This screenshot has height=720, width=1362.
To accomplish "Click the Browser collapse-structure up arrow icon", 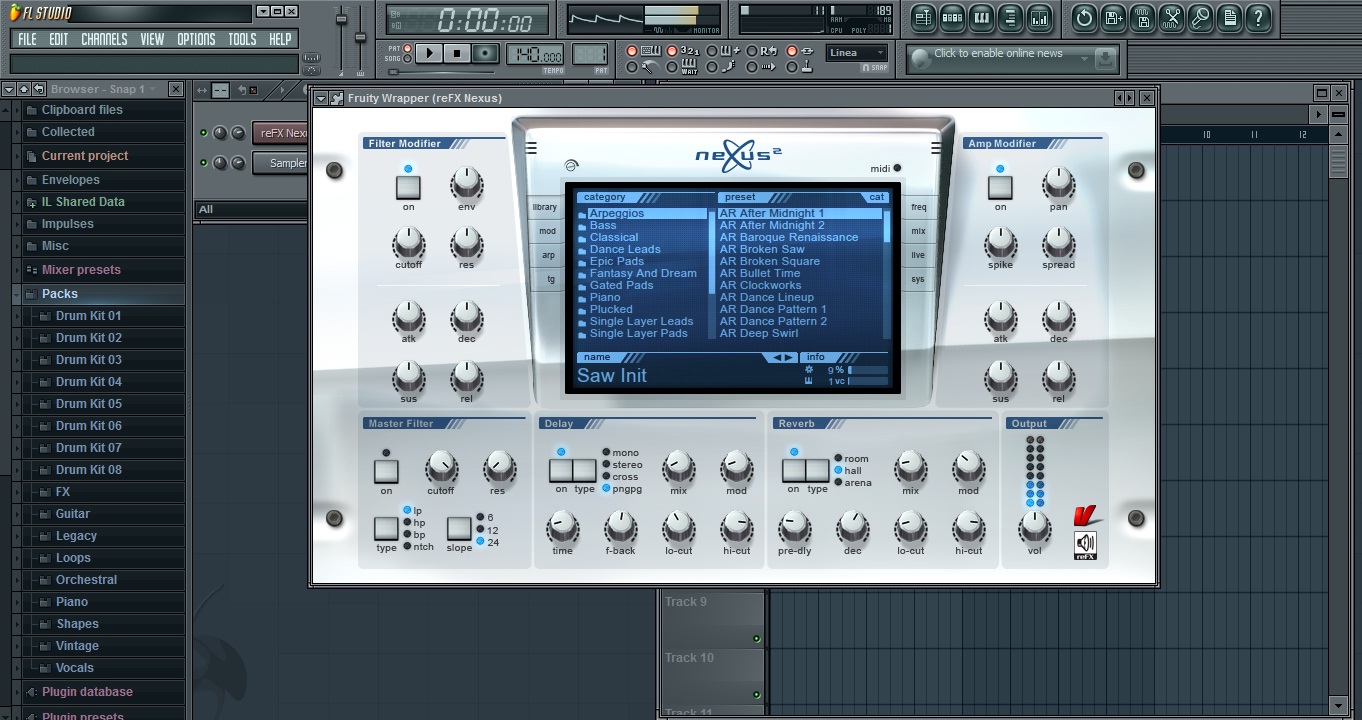I will coord(24,89).
